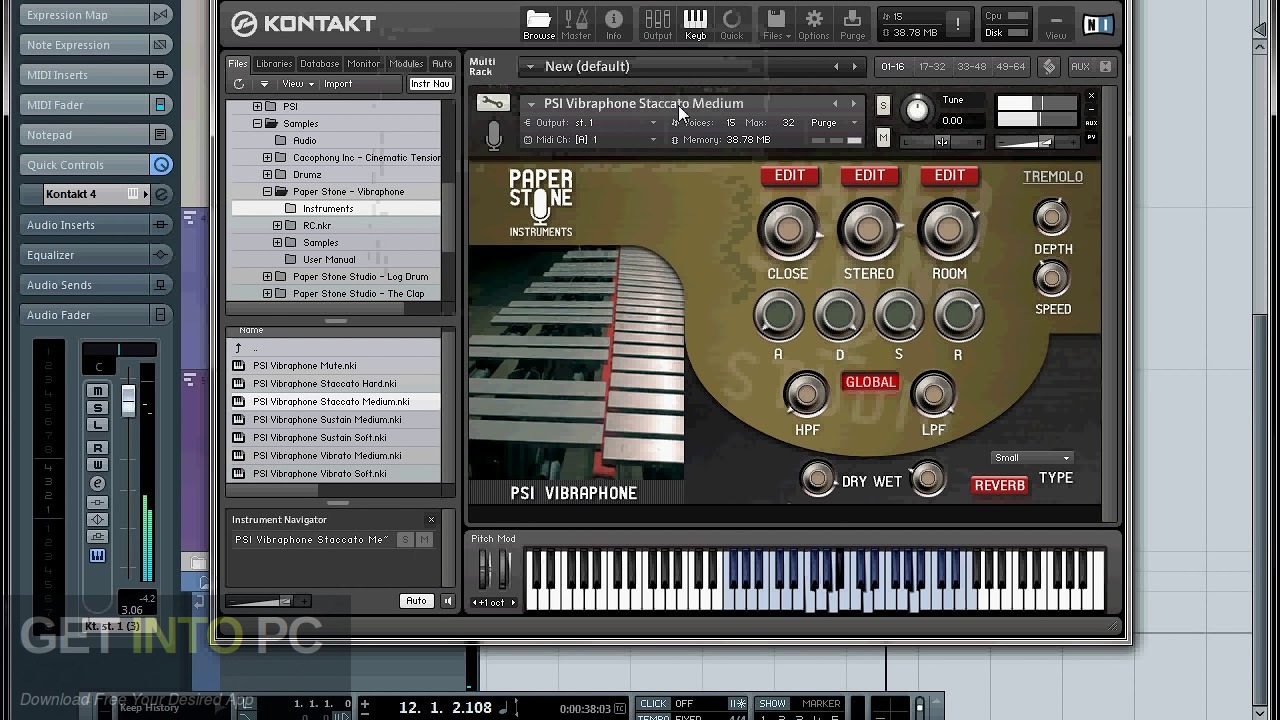
Task: Open Audio Sends section icon
Action: 160,285
